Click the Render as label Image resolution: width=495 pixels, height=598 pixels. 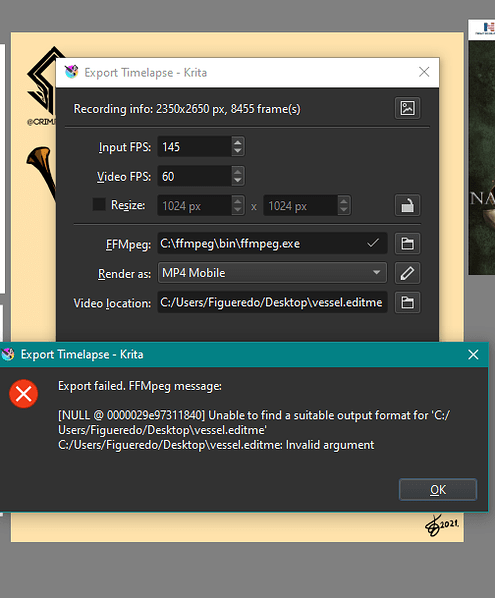point(124,274)
